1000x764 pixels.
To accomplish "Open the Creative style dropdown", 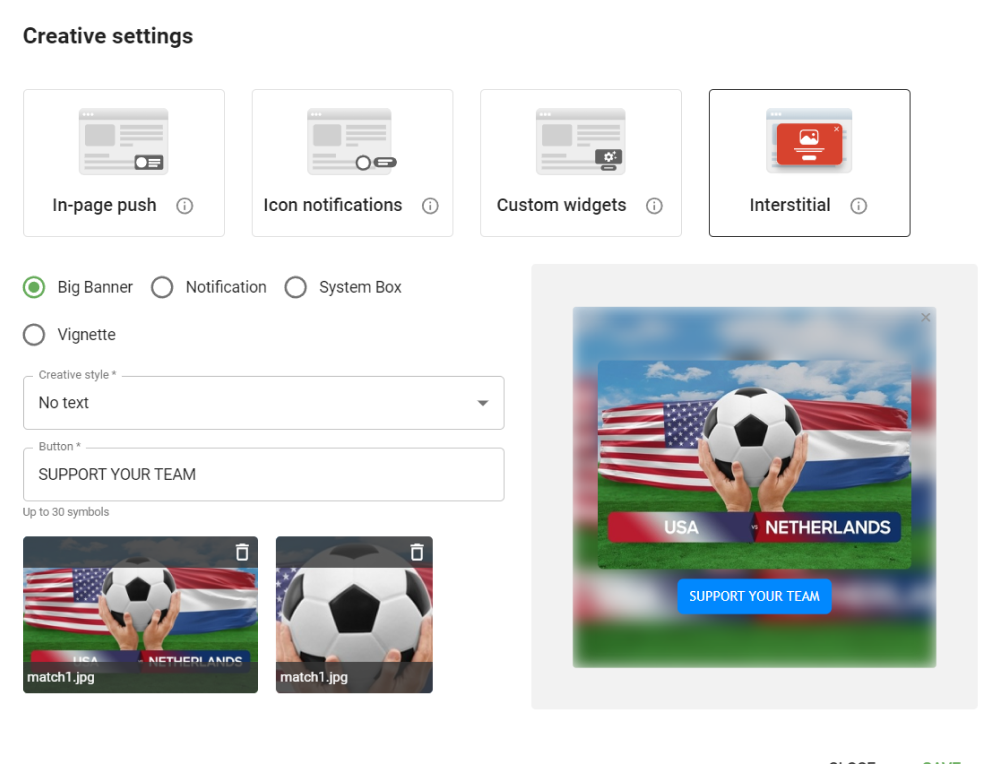I will (483, 403).
